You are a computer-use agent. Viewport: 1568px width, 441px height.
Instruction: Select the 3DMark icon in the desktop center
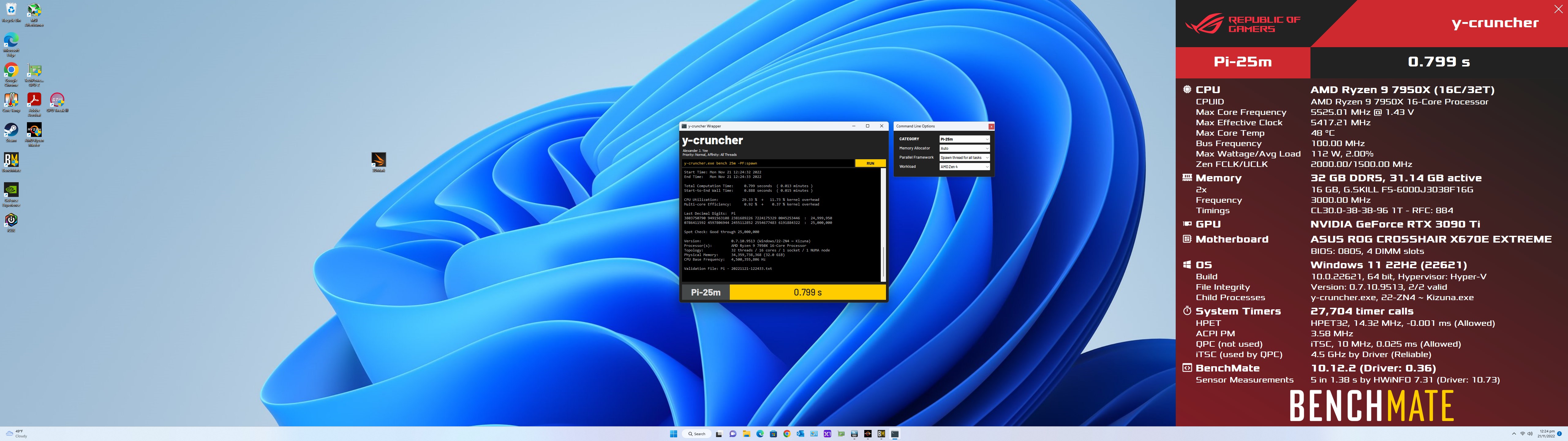tap(379, 161)
